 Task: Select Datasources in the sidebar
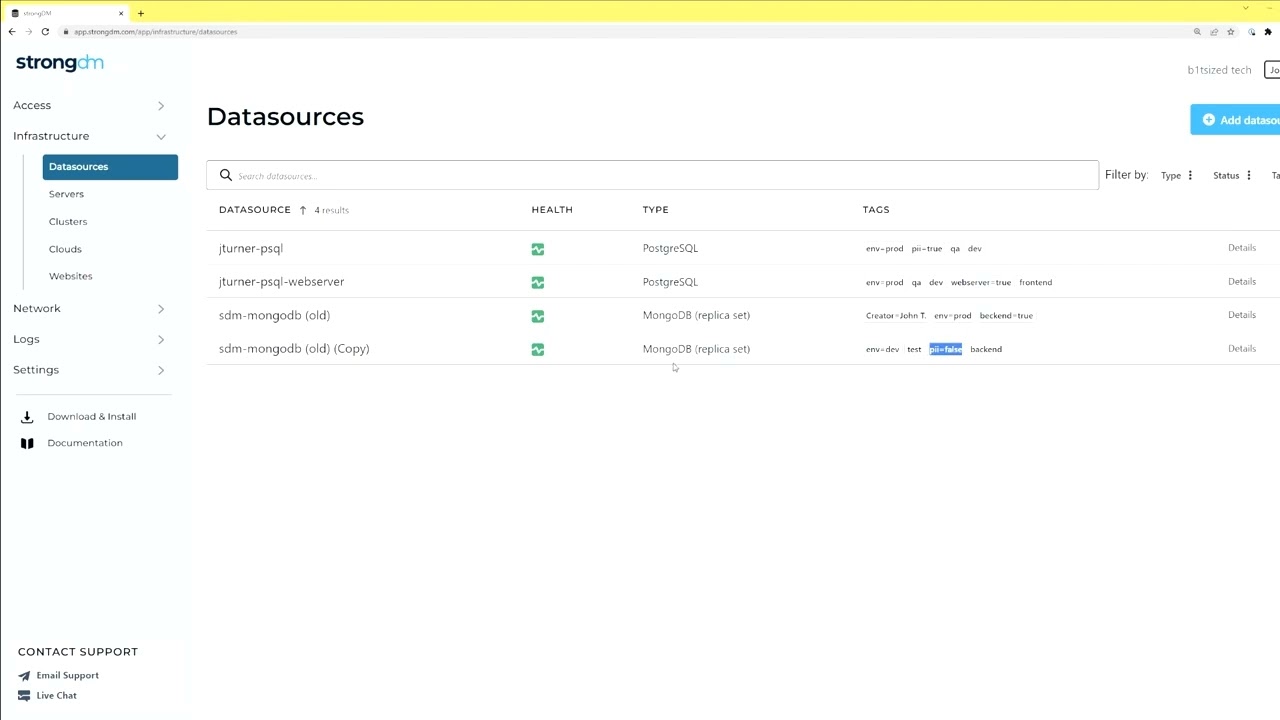point(110,167)
